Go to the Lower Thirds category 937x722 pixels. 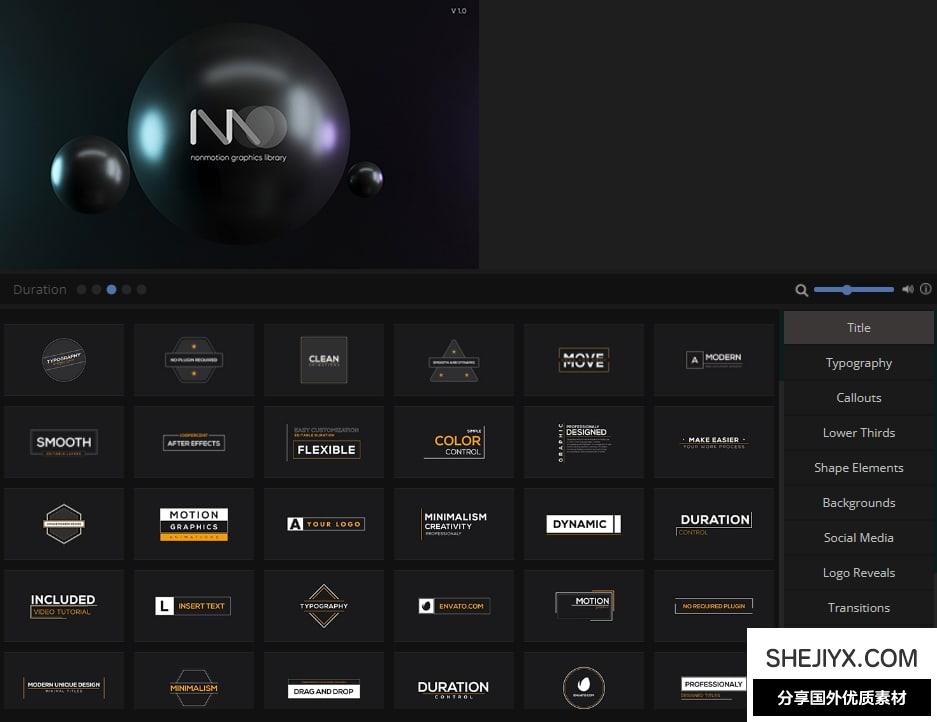point(858,433)
